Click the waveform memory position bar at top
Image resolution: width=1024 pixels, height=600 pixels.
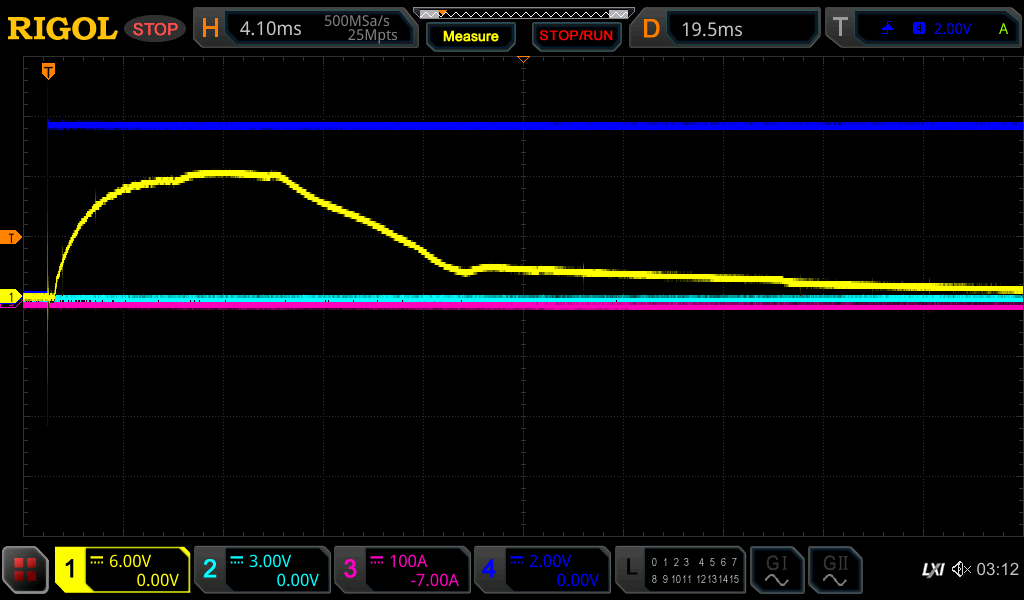[x=523, y=14]
